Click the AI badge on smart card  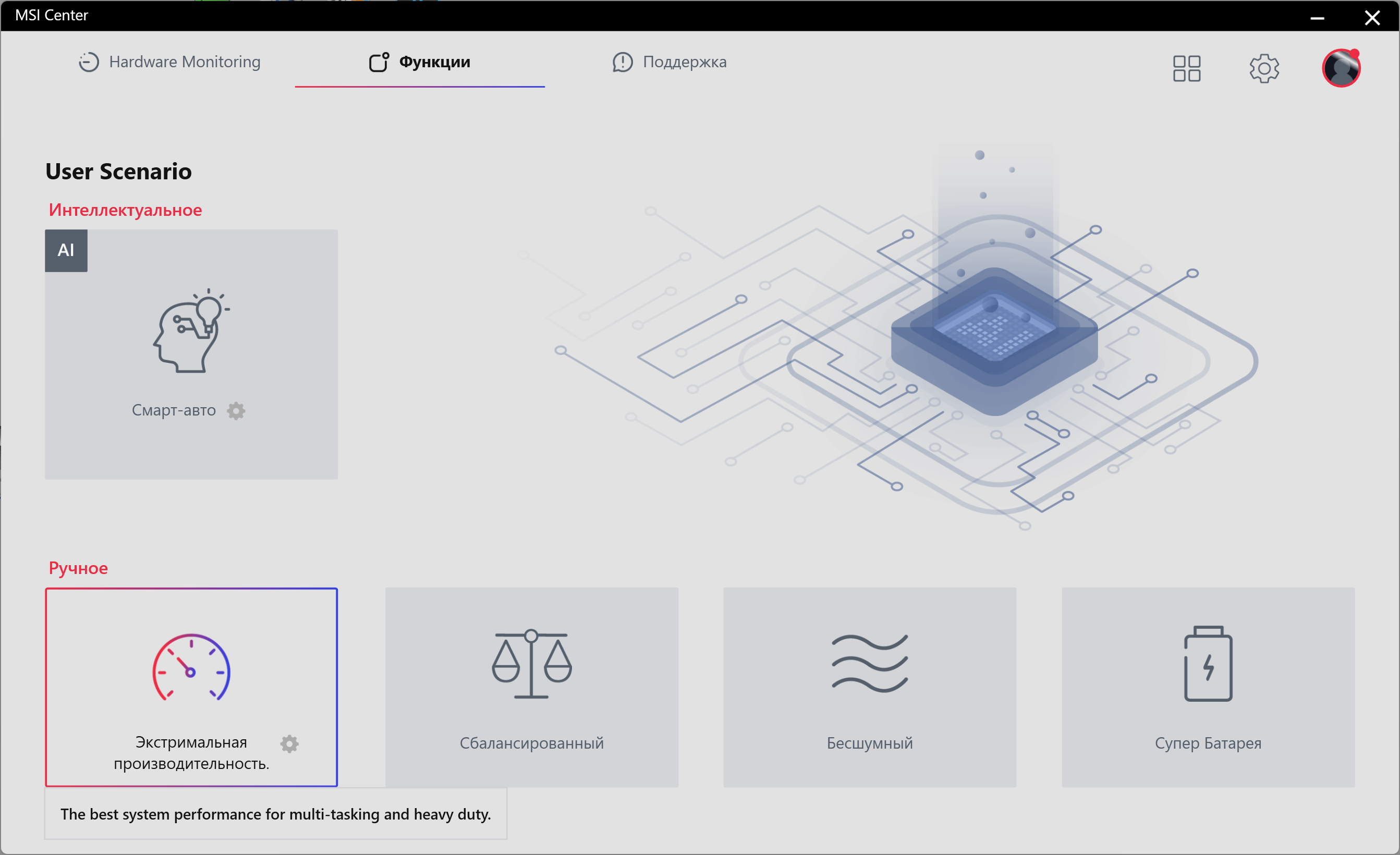tap(66, 251)
